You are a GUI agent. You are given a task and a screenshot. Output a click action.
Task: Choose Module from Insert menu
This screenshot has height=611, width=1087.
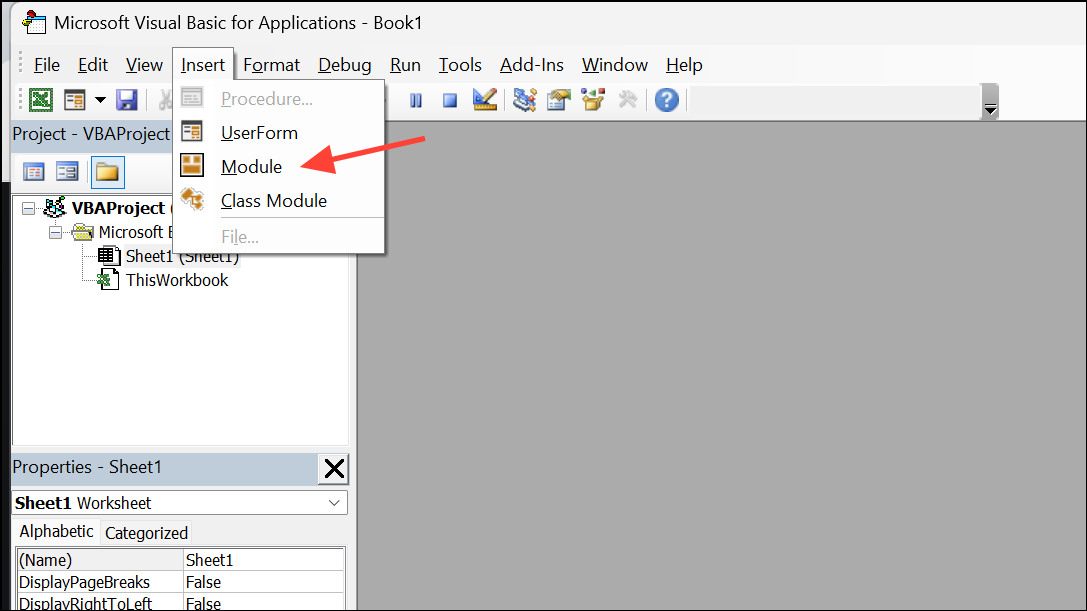pos(279,166)
